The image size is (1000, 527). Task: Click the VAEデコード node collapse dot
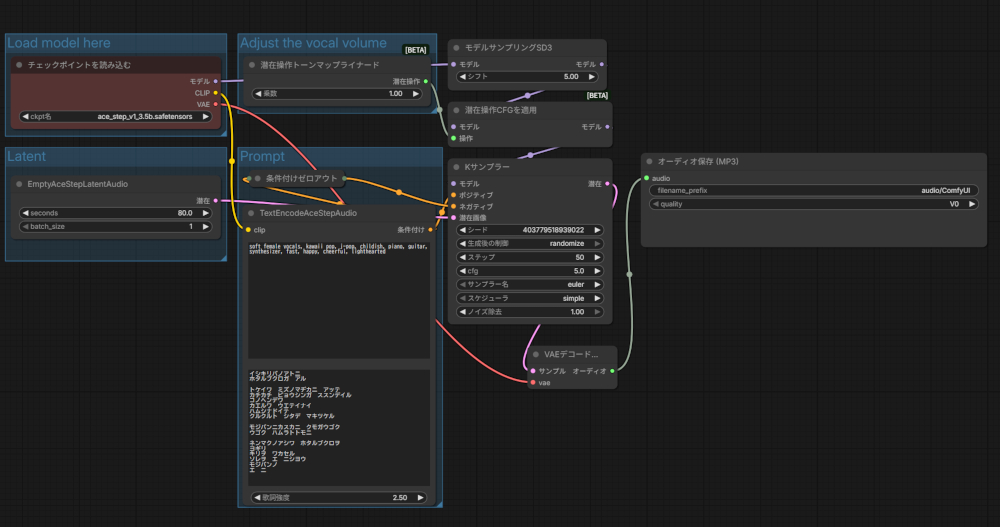pyautogui.click(x=535, y=354)
